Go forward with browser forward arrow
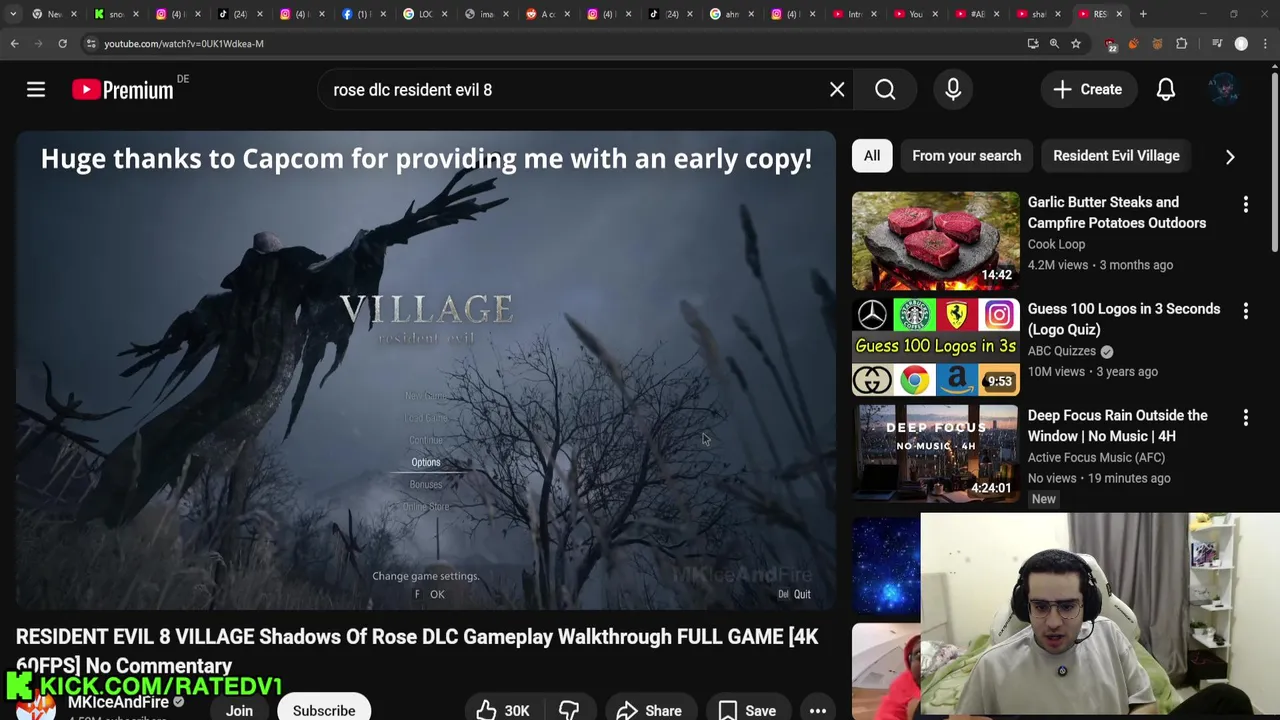Screen dimensions: 1280x720 [x=38, y=44]
